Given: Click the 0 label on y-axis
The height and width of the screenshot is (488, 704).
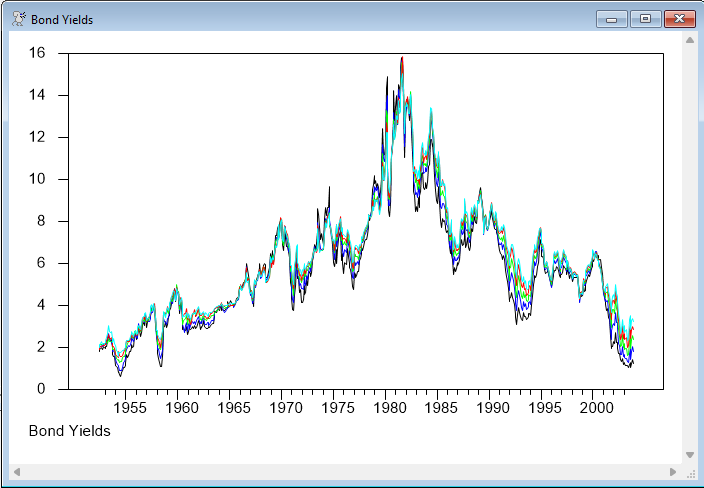Looking at the screenshot, I should point(41,389).
